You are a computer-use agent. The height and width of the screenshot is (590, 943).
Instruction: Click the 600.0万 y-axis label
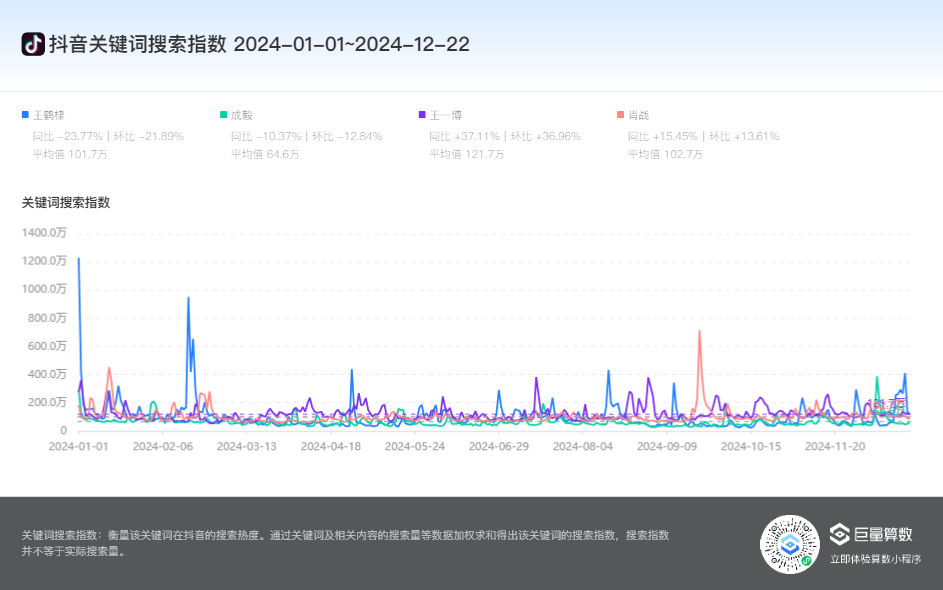tap(47, 346)
